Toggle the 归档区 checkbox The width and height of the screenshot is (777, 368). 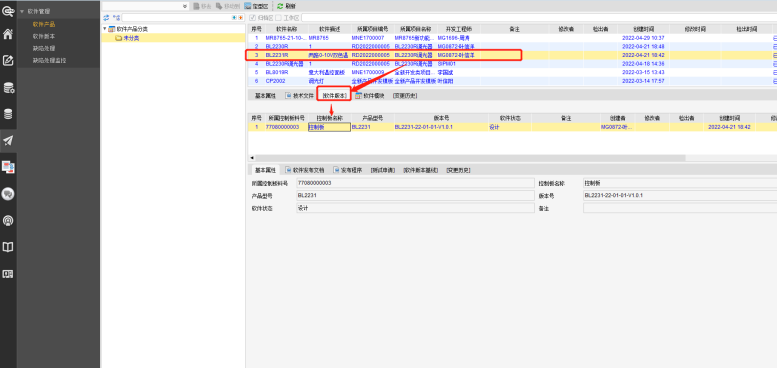coord(253,18)
